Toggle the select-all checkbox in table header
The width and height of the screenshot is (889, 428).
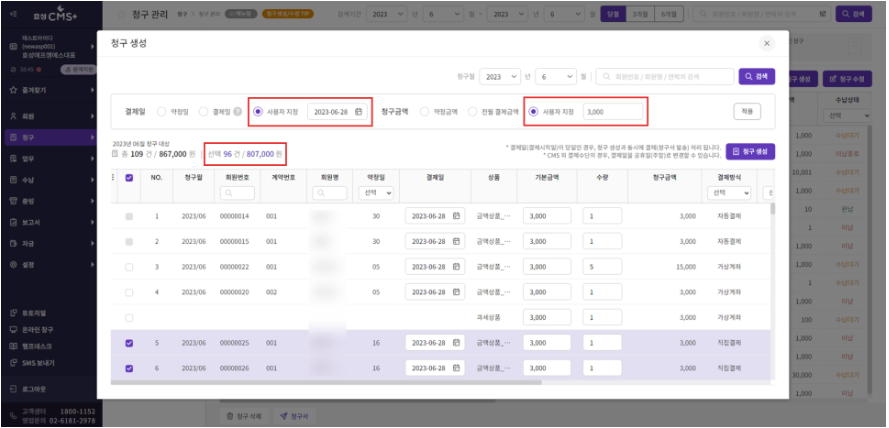[x=129, y=177]
